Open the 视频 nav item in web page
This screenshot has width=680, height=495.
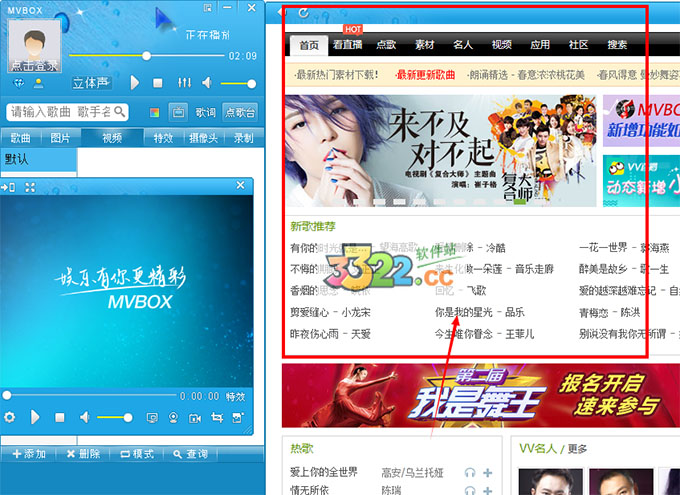[501, 44]
